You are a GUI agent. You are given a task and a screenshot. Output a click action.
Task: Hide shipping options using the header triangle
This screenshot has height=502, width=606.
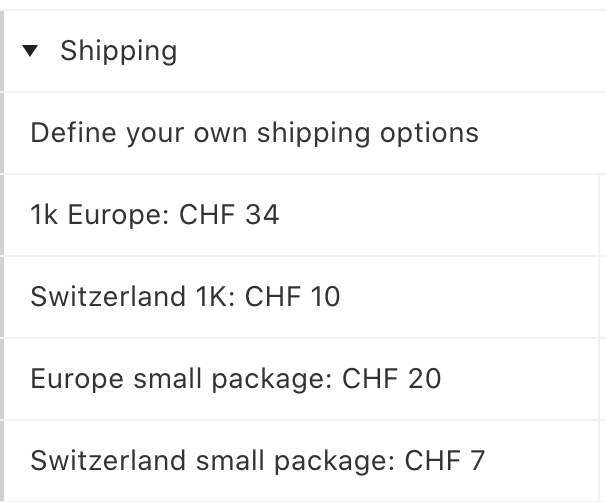pyautogui.click(x=29, y=51)
